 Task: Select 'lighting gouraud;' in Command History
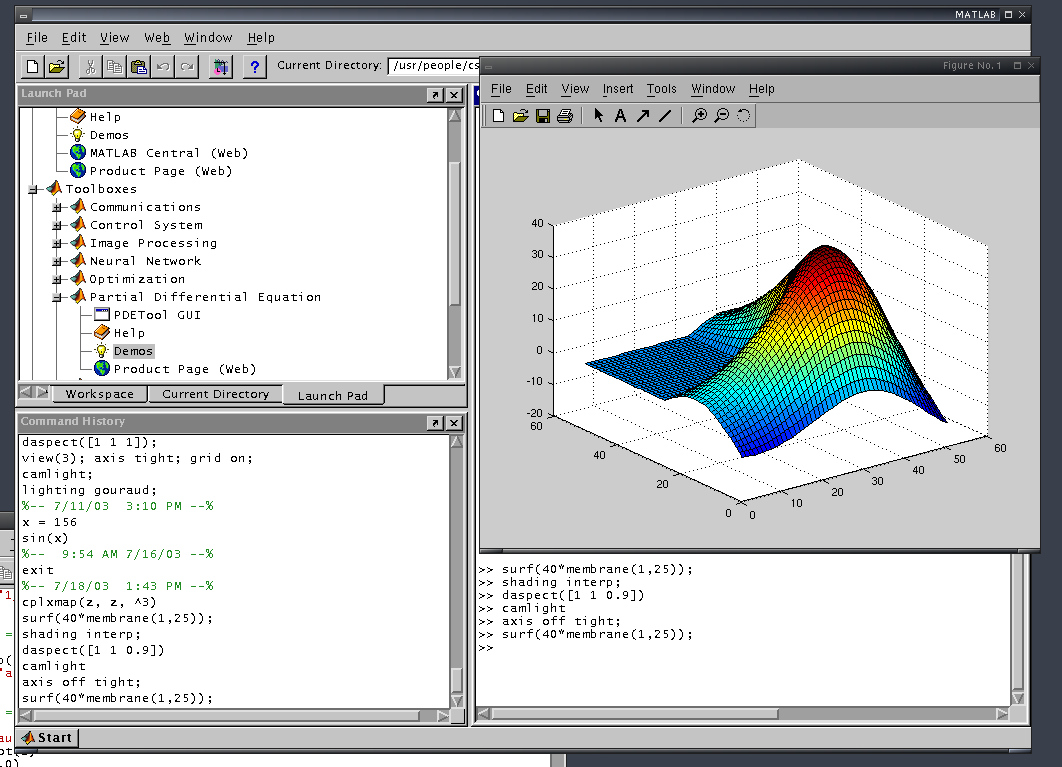pos(89,490)
